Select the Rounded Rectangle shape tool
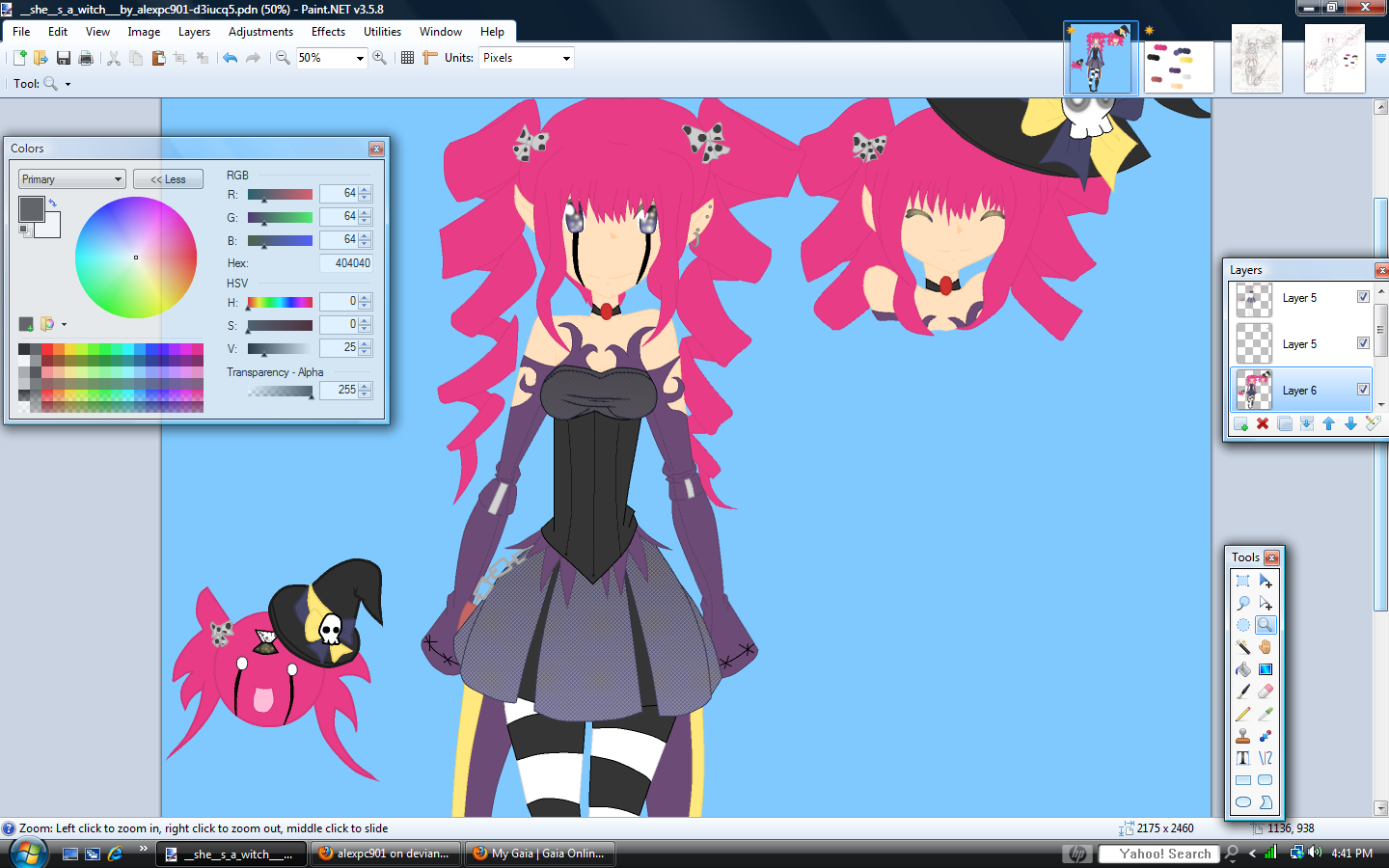 1266,780
